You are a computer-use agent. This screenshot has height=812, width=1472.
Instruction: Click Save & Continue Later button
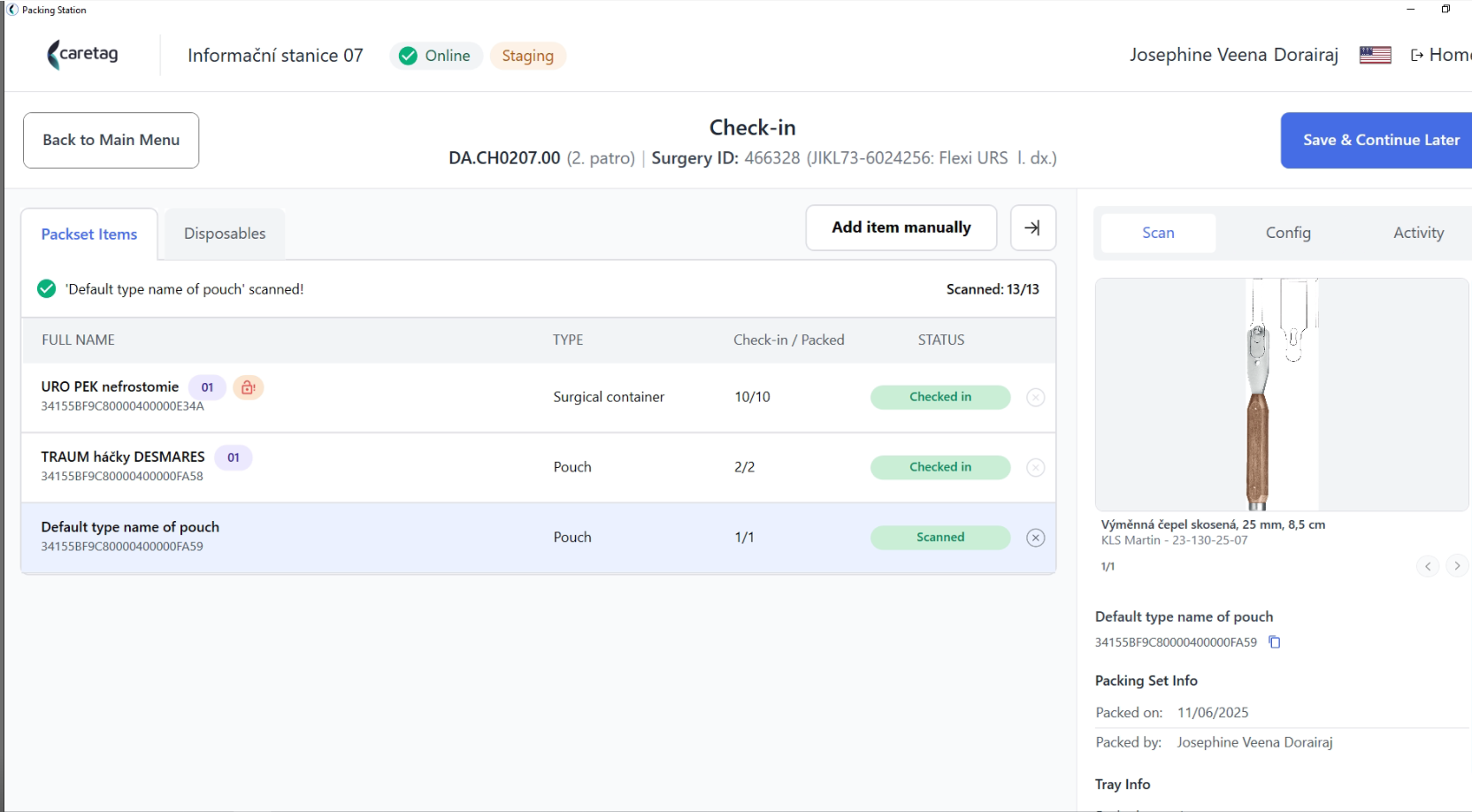tap(1380, 141)
